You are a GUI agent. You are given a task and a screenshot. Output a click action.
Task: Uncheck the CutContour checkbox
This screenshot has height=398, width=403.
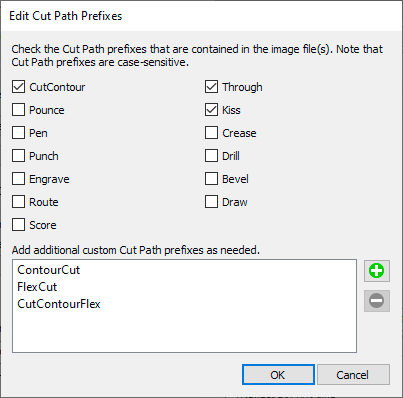(18, 87)
